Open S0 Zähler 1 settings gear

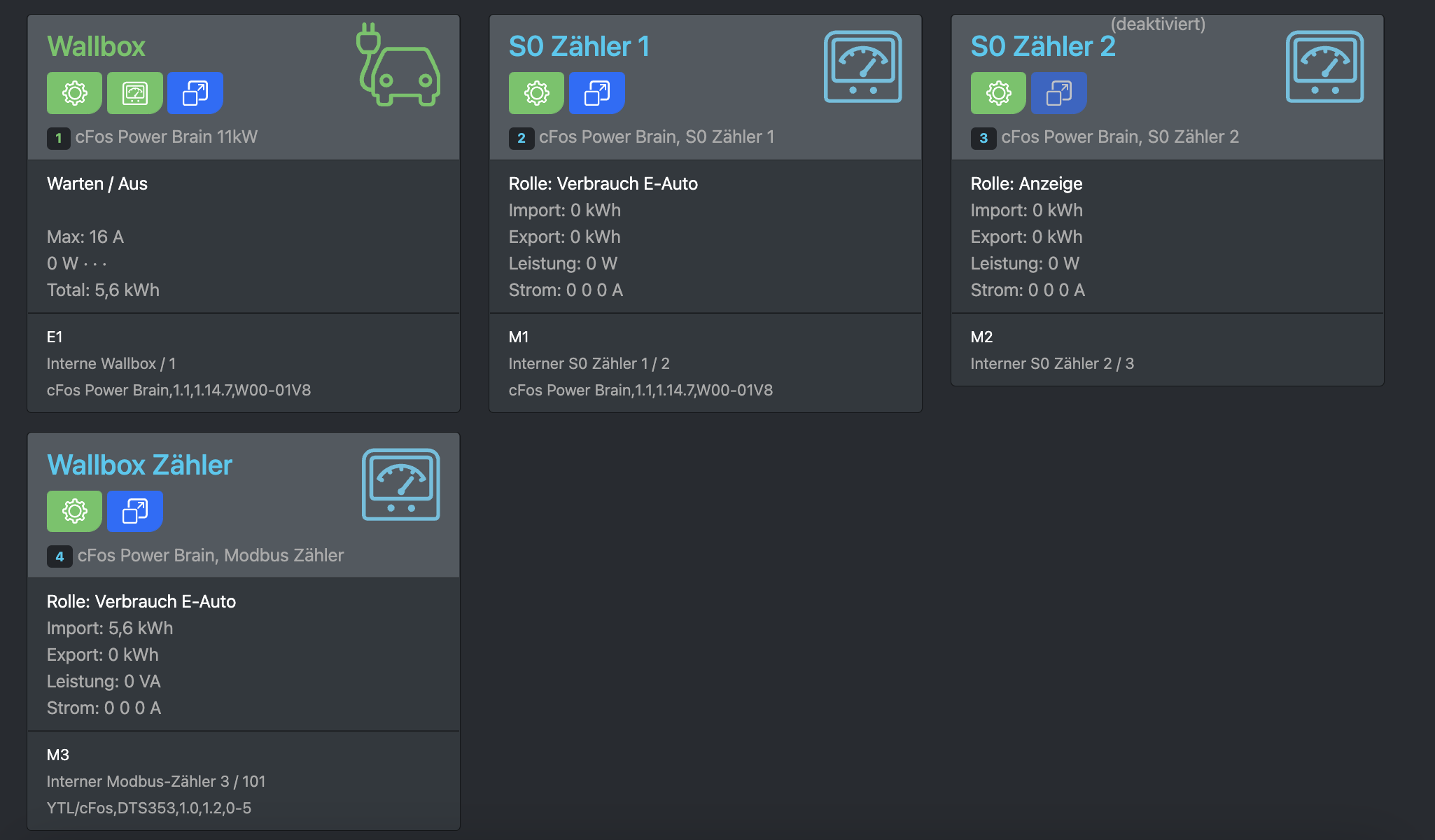(x=536, y=93)
